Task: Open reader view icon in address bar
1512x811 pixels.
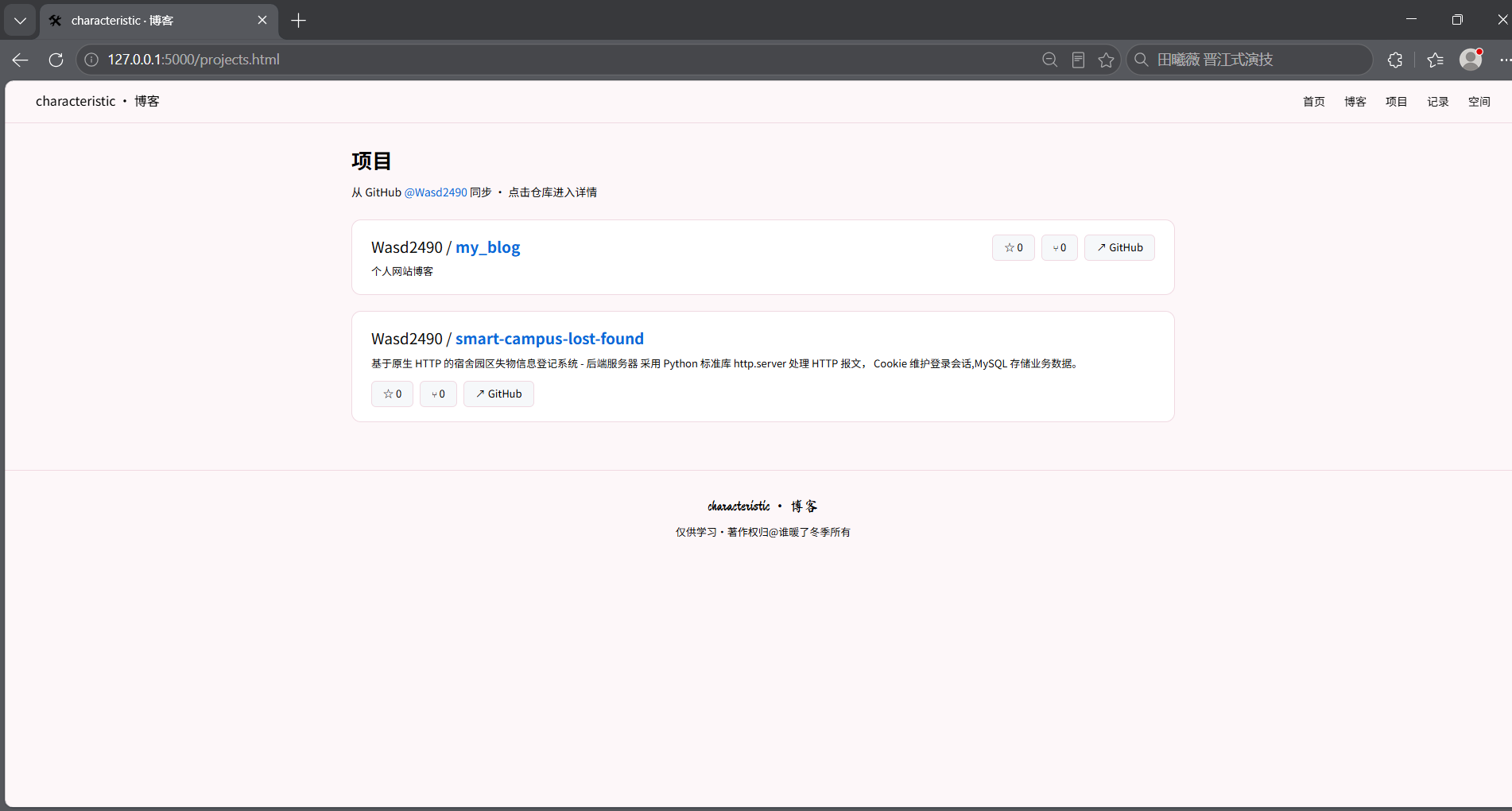Action: coord(1078,60)
